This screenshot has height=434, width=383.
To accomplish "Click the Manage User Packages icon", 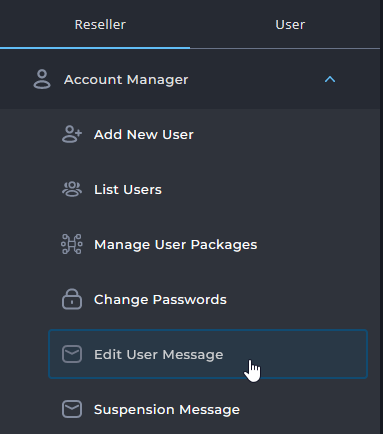I will pyautogui.click(x=72, y=244).
